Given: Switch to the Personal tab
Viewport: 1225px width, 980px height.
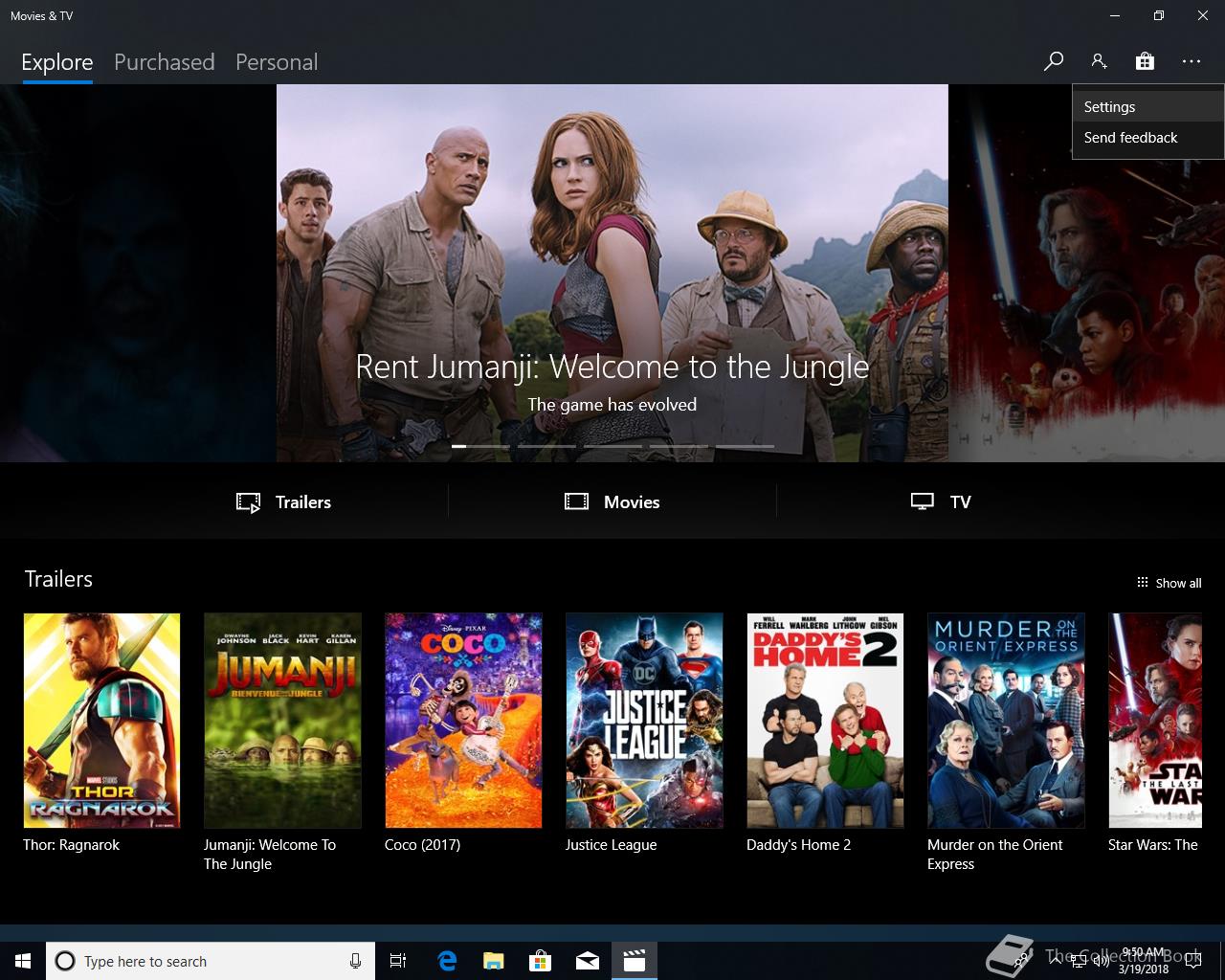Looking at the screenshot, I should pos(277,62).
